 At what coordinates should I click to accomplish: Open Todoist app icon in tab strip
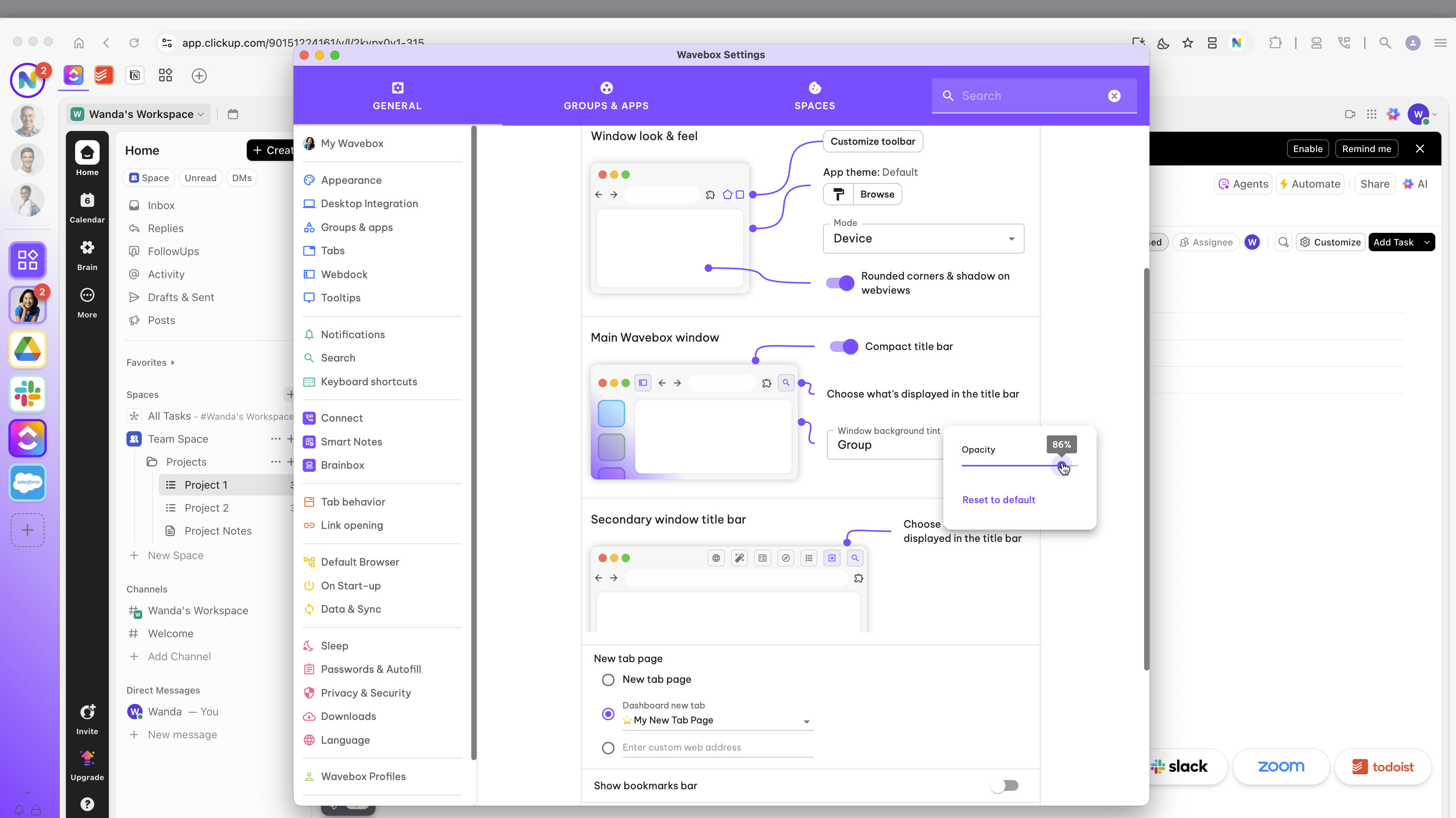[104, 75]
